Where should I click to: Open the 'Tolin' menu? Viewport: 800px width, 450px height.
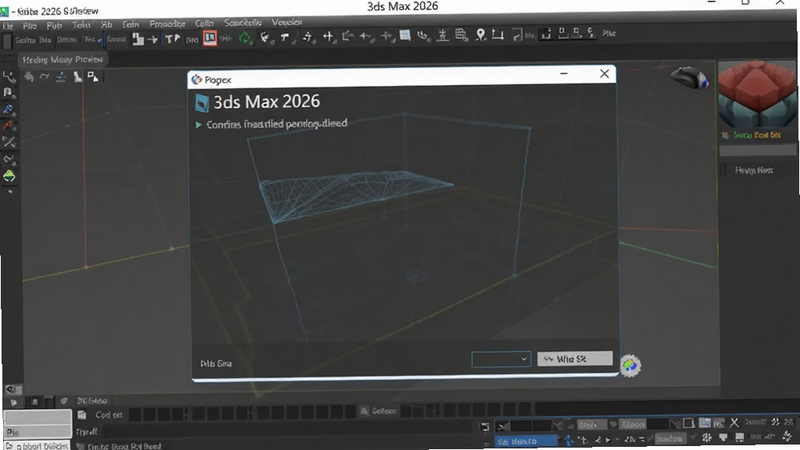pos(81,25)
